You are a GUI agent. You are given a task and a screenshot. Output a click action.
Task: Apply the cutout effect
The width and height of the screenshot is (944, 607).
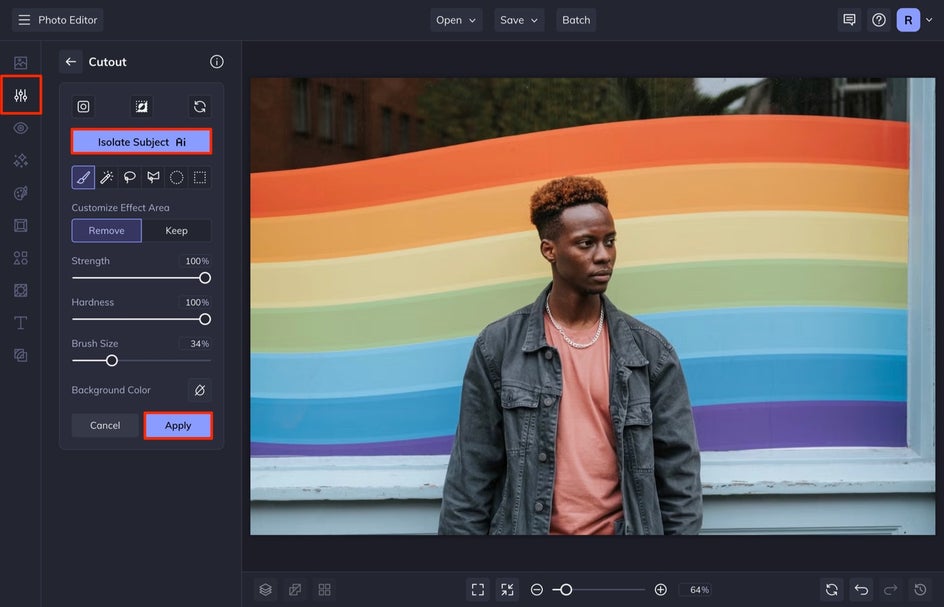[178, 426]
